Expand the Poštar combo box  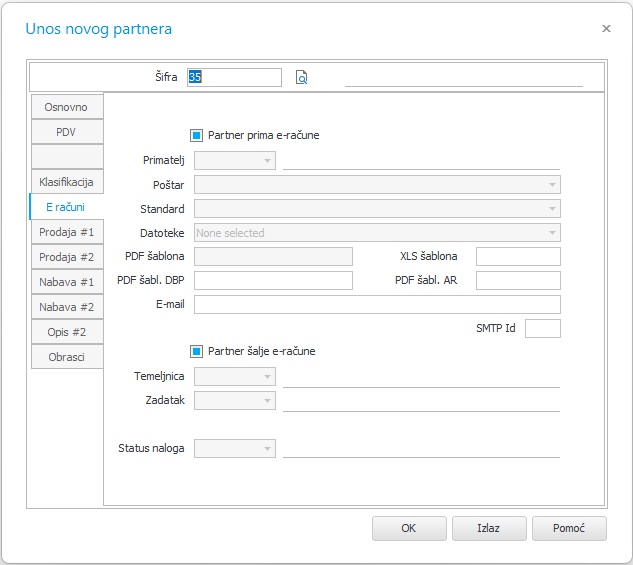click(x=377, y=184)
